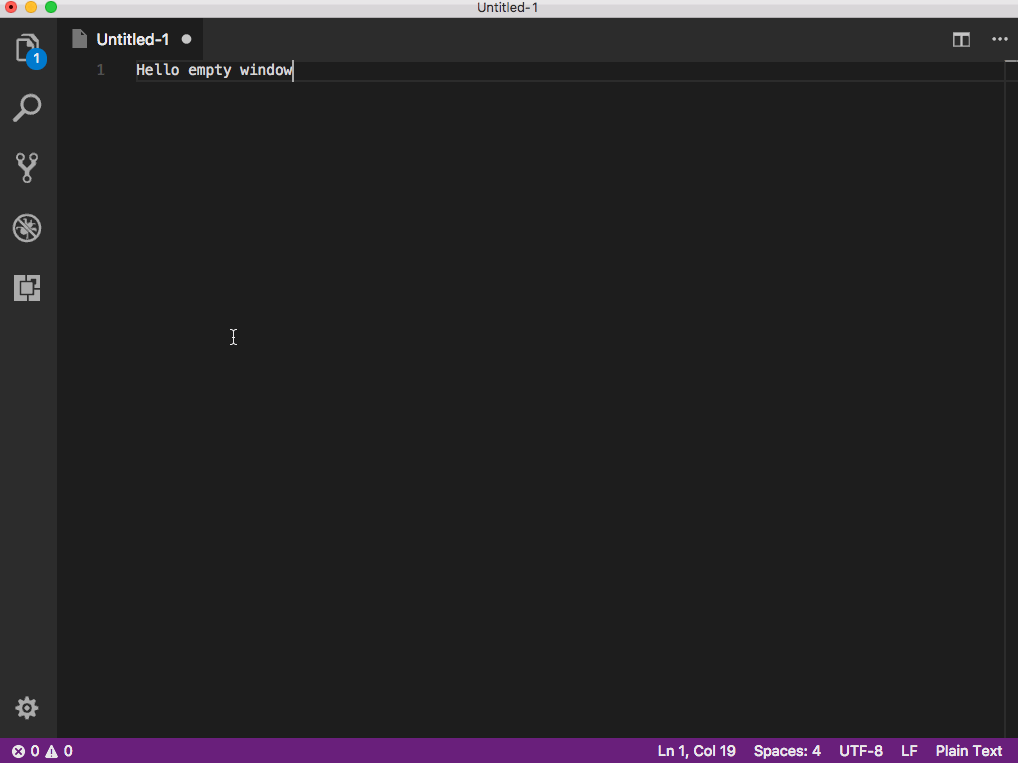Image resolution: width=1018 pixels, height=763 pixels.
Task: Toggle the Untitled-1 unsaved changes dot
Action: (186, 39)
